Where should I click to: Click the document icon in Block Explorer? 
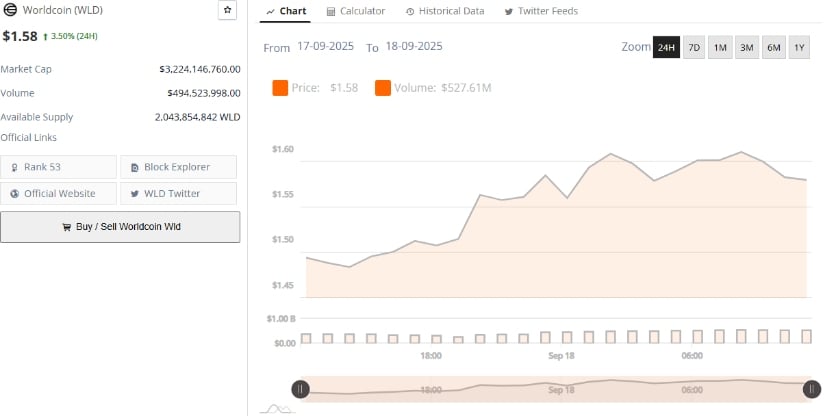(135, 167)
